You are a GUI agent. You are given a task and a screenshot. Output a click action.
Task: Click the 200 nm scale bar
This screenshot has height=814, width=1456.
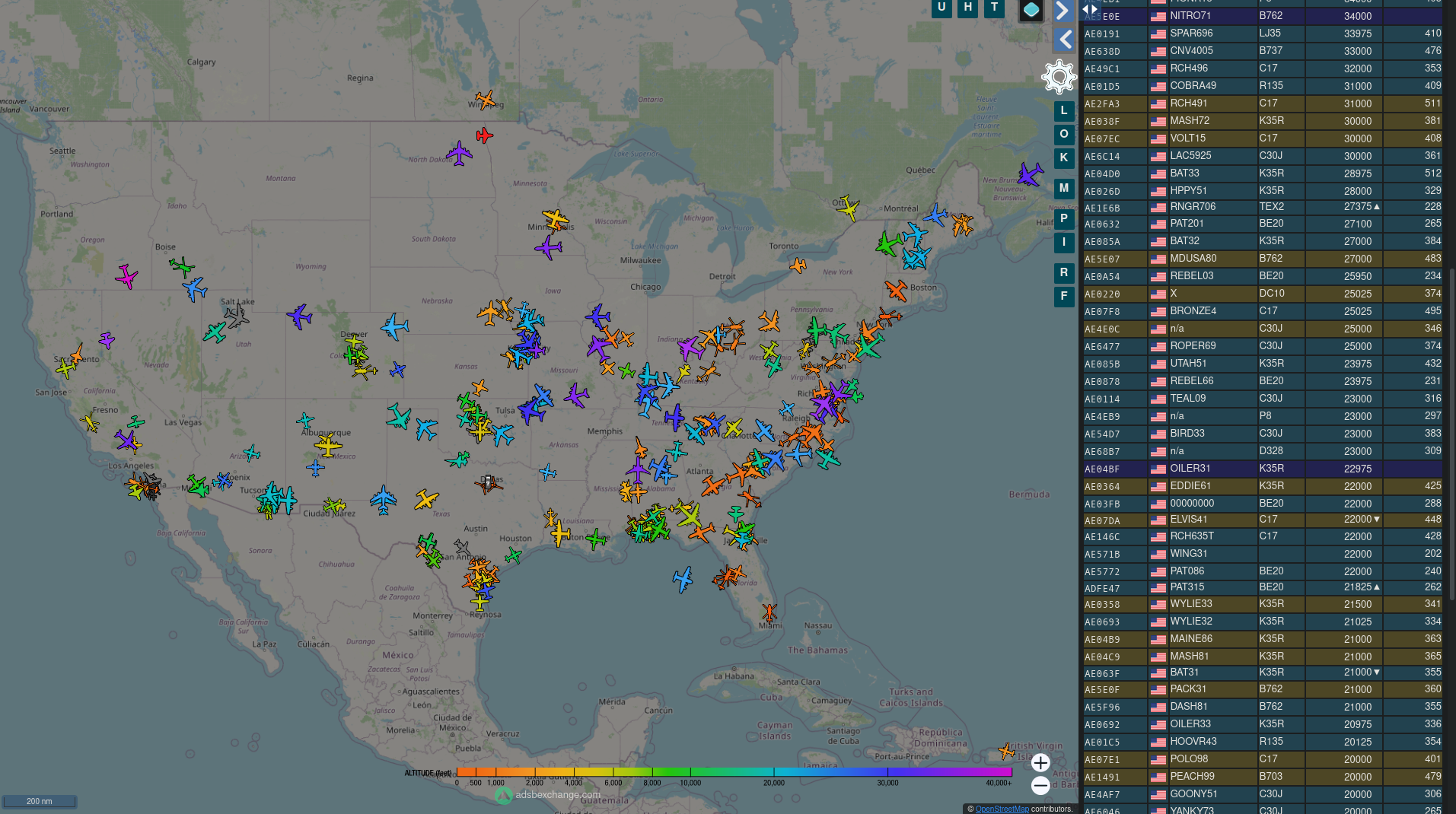[40, 801]
